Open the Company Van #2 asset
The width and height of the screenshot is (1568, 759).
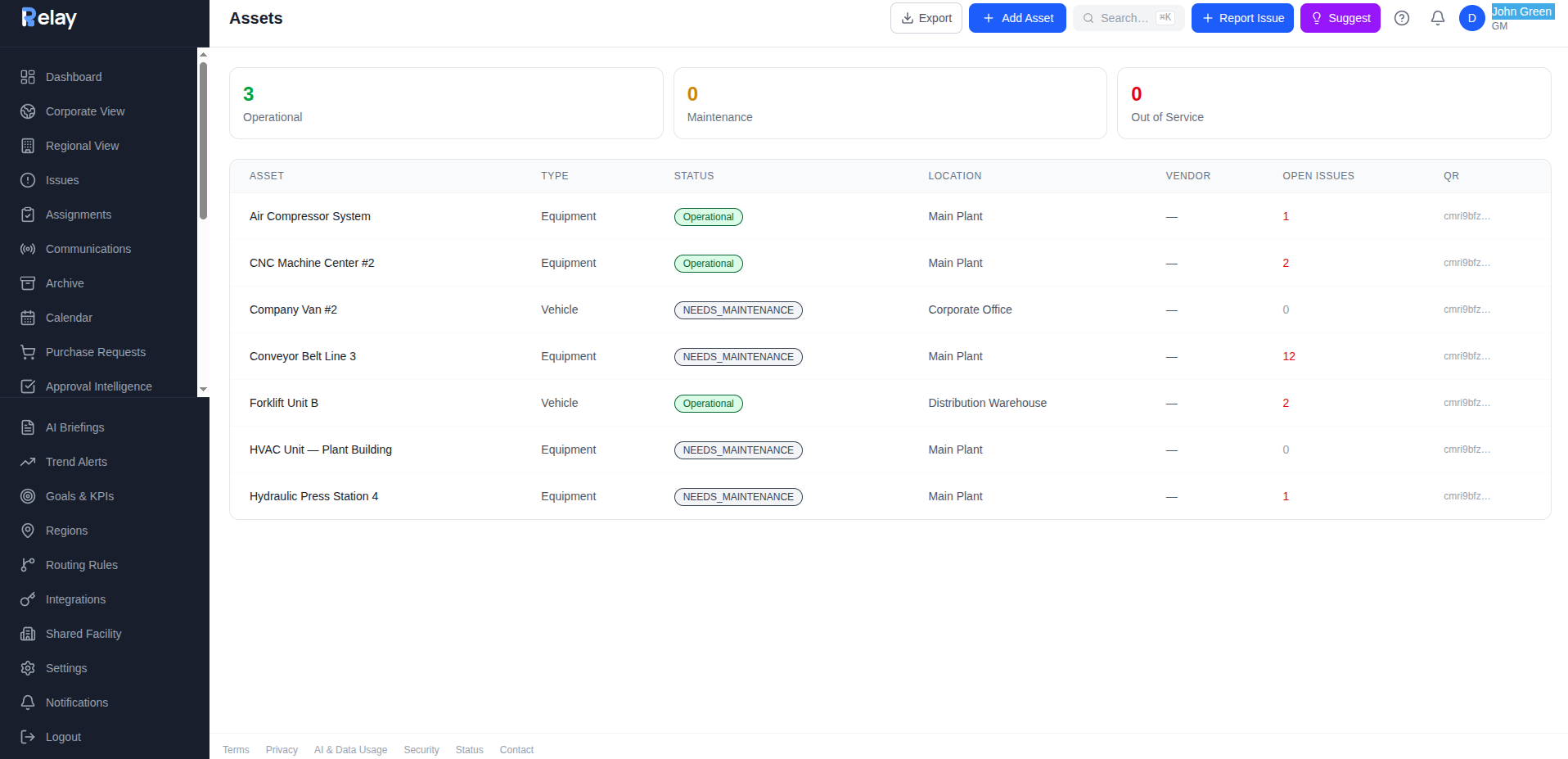click(x=293, y=309)
